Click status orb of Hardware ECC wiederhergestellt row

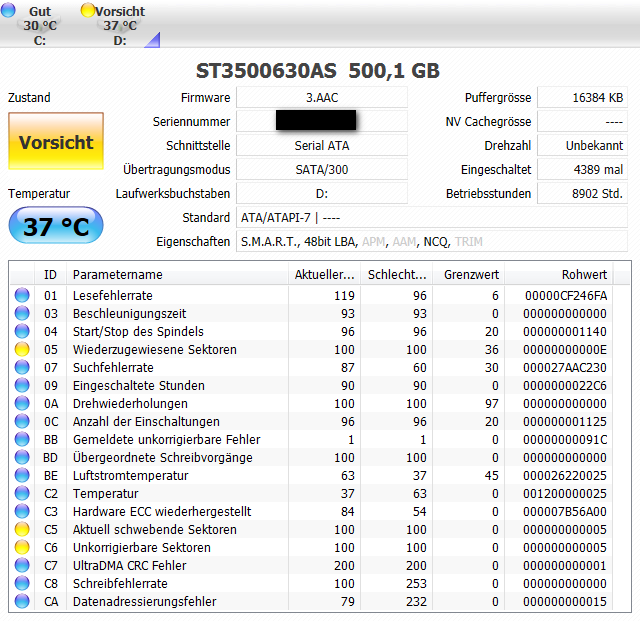pyautogui.click(x=22, y=511)
